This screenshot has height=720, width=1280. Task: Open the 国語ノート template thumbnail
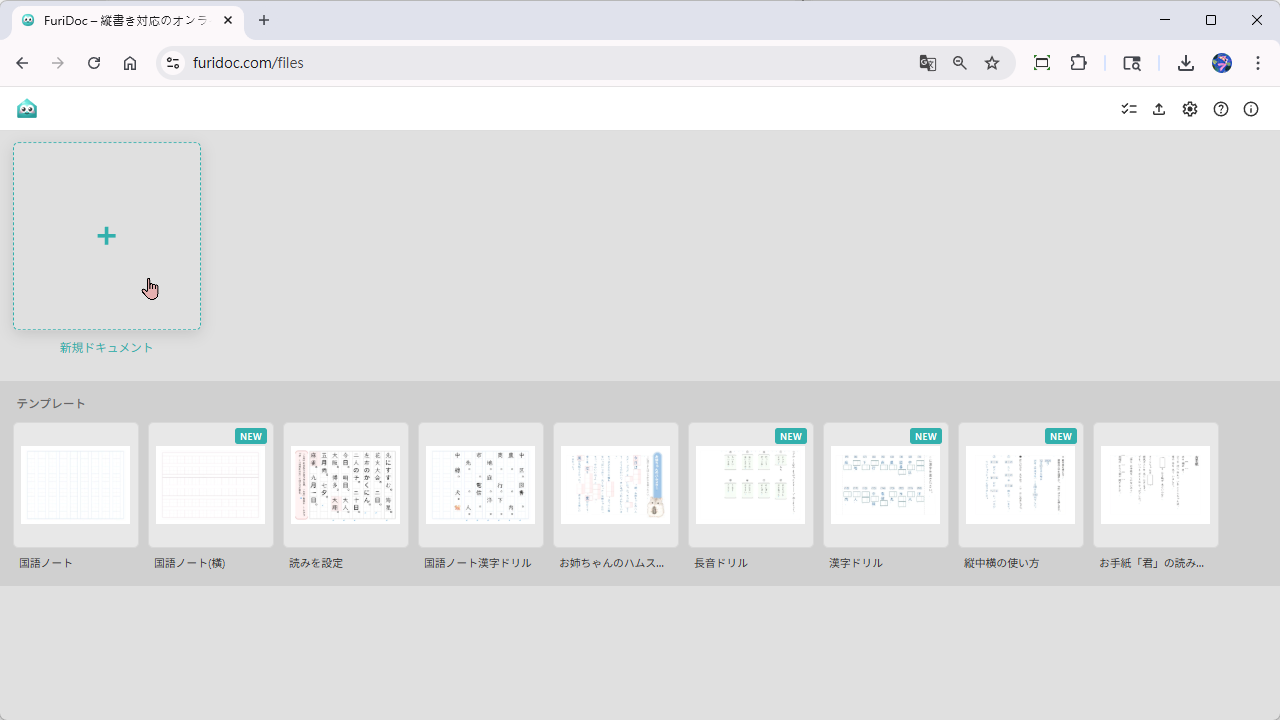pyautogui.click(x=76, y=485)
